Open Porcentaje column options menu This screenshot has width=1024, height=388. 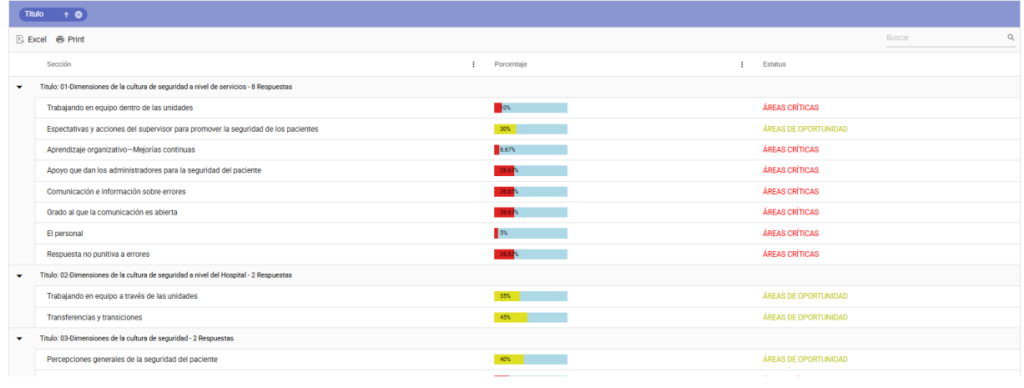coord(742,64)
